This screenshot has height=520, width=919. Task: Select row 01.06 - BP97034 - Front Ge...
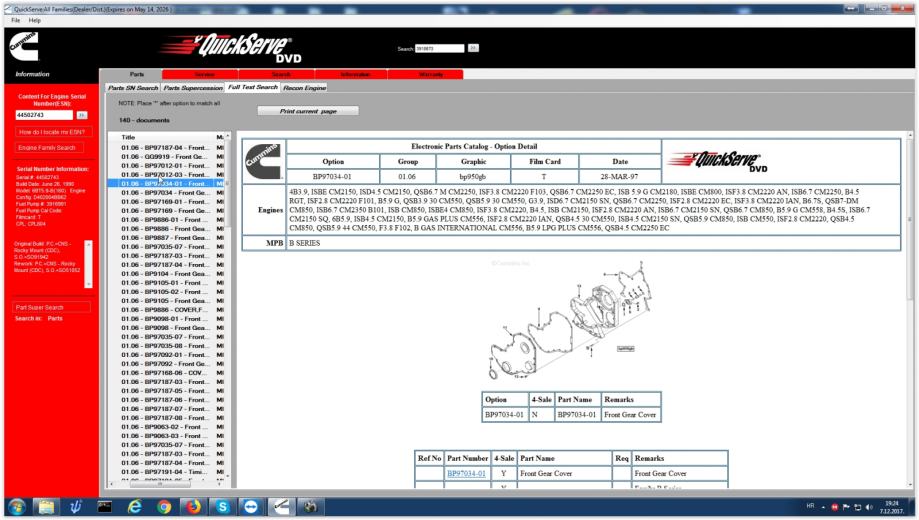click(166, 192)
